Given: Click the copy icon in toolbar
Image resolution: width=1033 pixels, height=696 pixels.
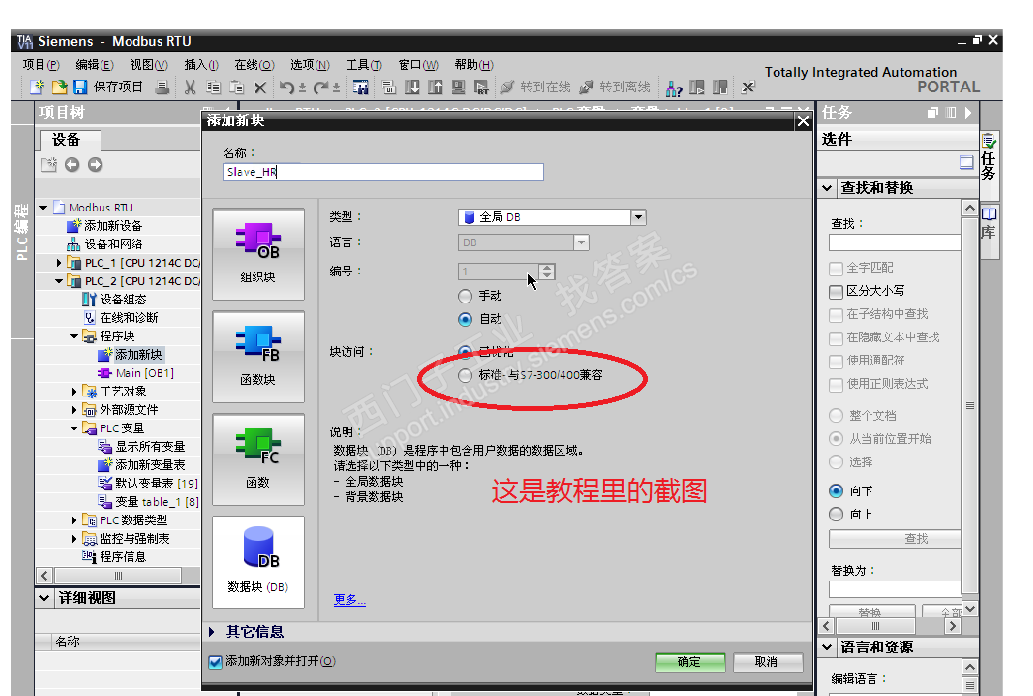Looking at the screenshot, I should [x=213, y=86].
